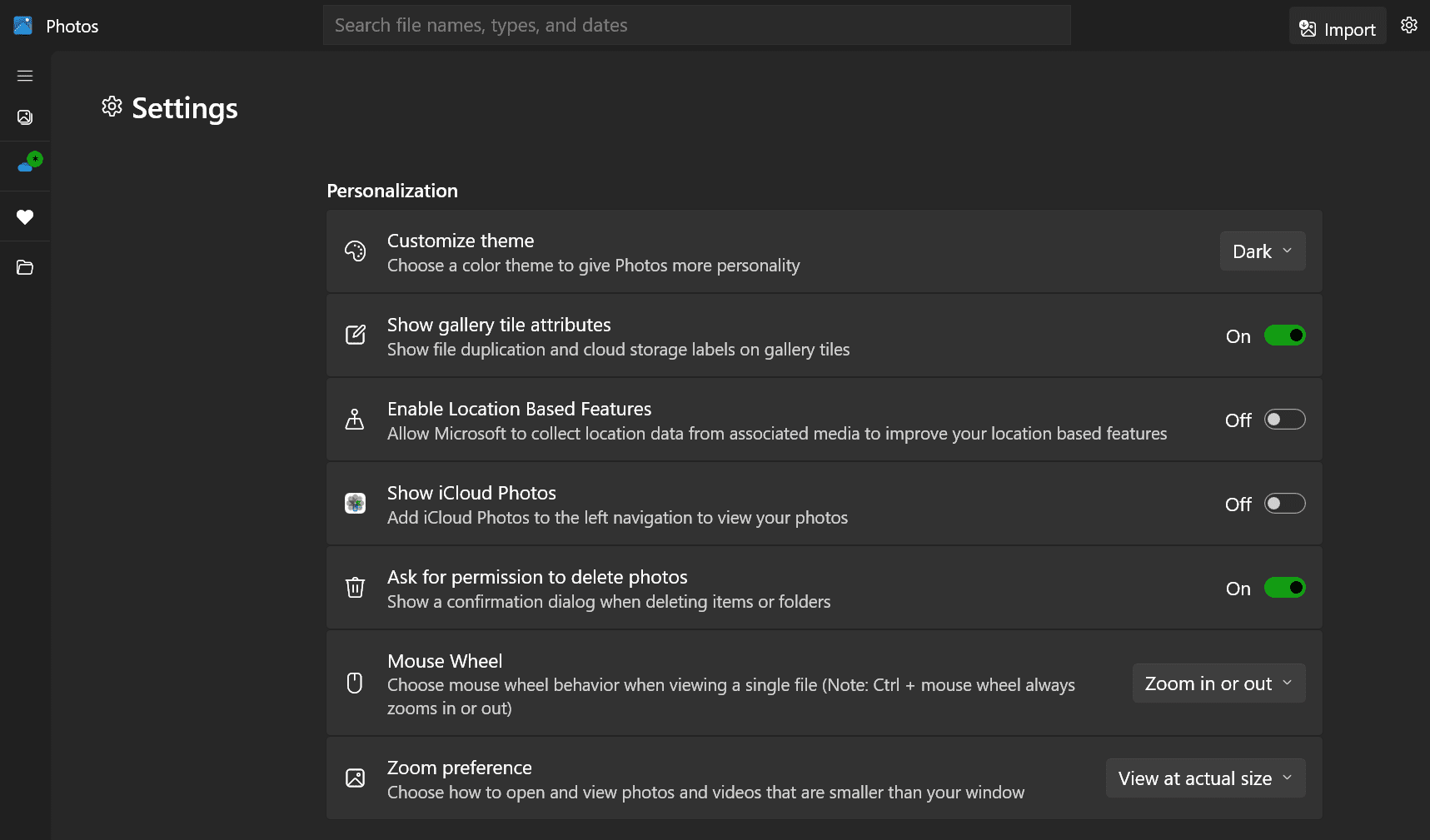Open OneDrive cloud section in sidebar
The image size is (1430, 840).
[29, 162]
